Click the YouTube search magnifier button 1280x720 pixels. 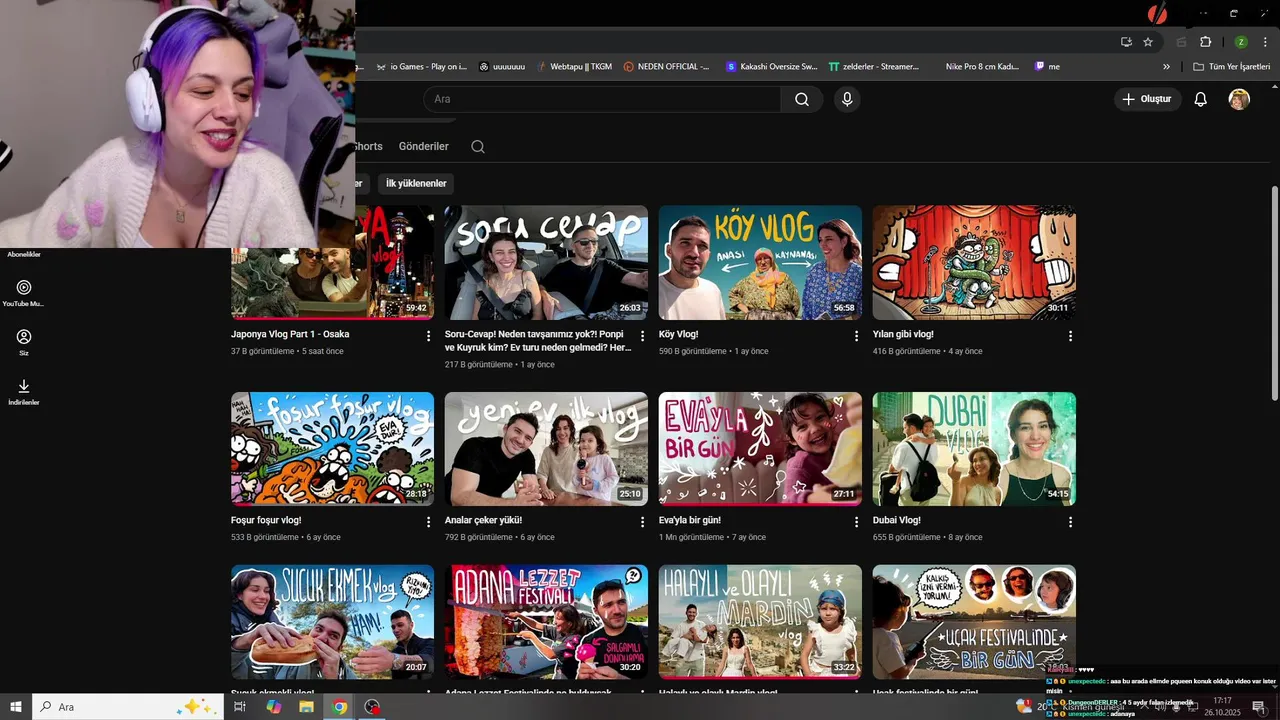pyautogui.click(x=802, y=99)
